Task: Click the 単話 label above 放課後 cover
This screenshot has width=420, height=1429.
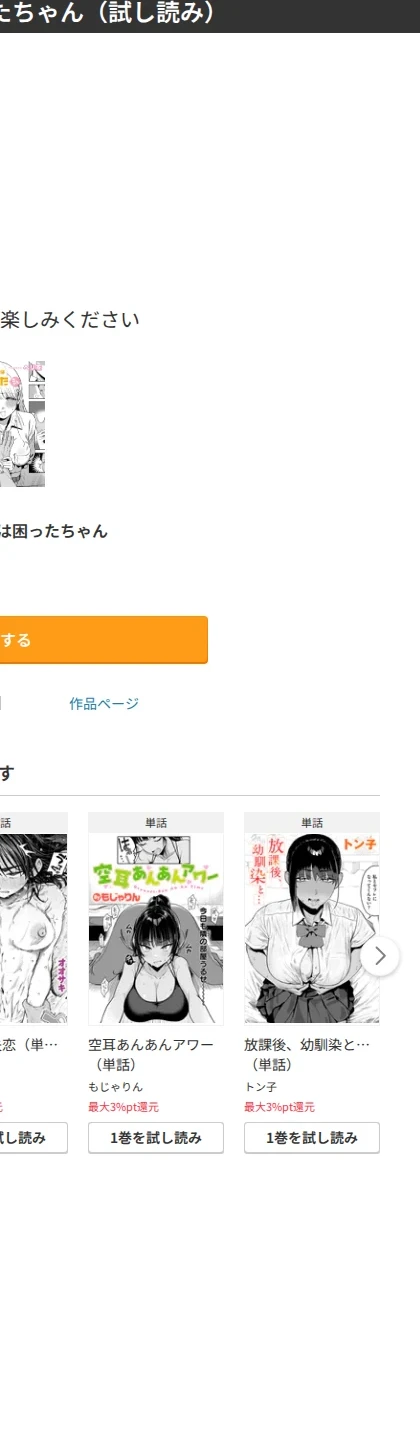Action: coord(312,823)
